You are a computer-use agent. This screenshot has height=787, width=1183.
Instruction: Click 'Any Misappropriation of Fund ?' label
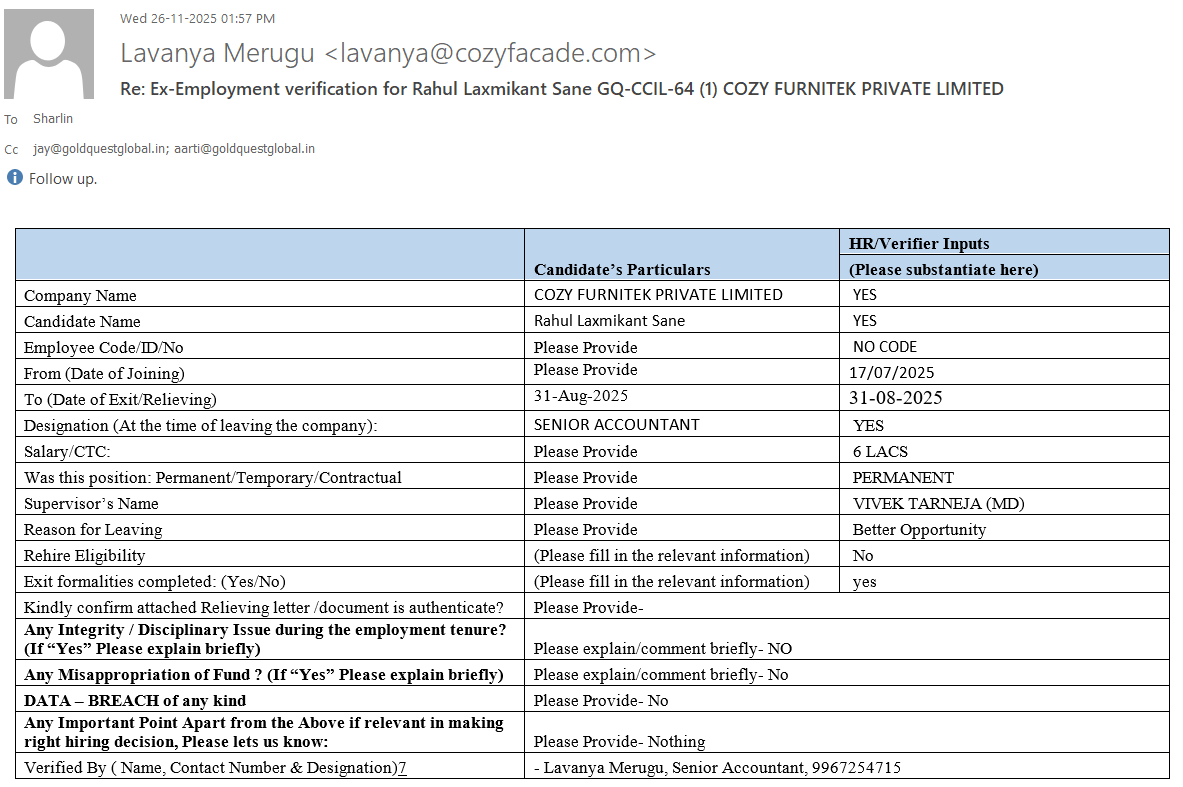click(263, 675)
